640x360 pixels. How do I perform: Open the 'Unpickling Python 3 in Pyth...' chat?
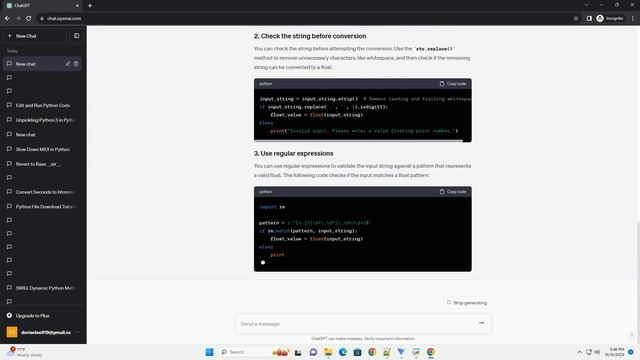coord(42,120)
